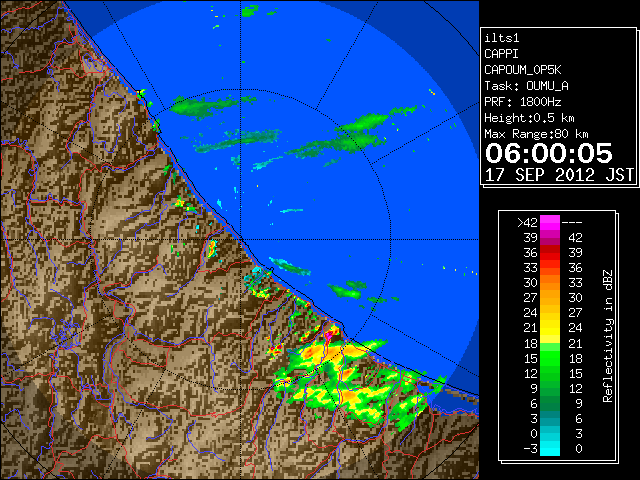Image resolution: width=640 pixels, height=480 pixels.
Task: Click the '-3' legend value
Action: pos(530,449)
